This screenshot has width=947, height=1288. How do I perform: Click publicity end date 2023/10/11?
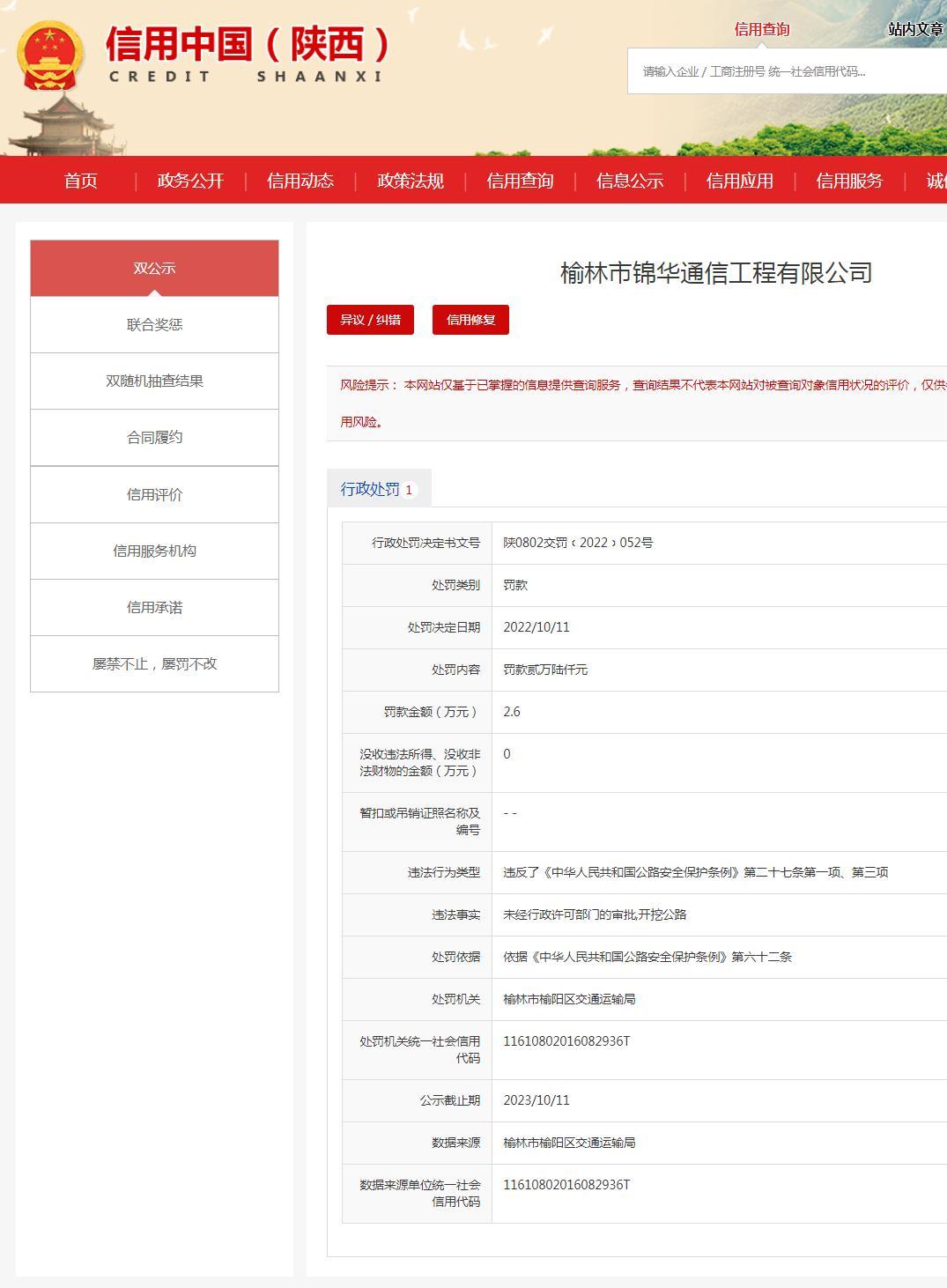tap(536, 1100)
